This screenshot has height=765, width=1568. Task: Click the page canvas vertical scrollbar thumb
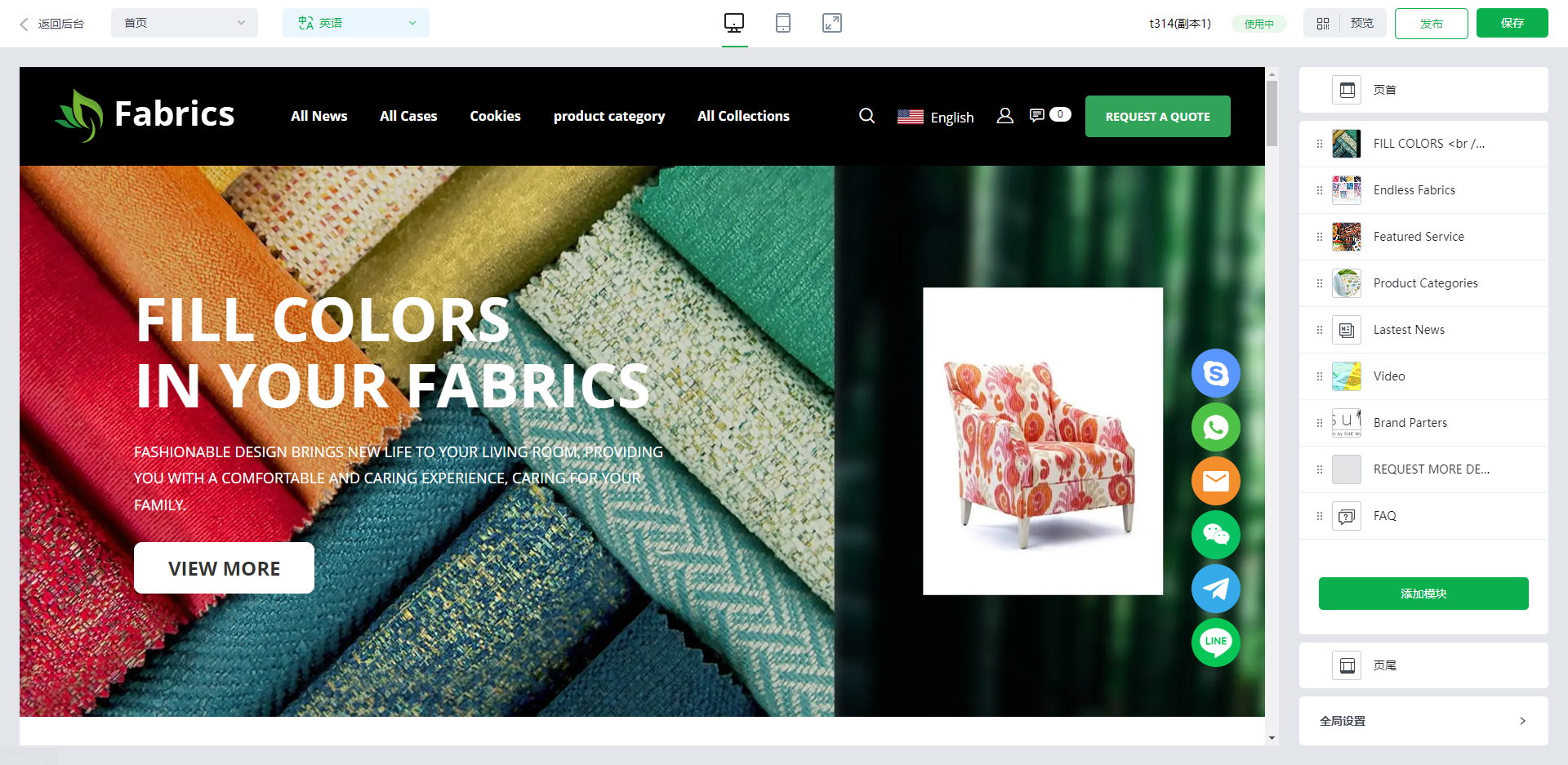pyautogui.click(x=1272, y=113)
